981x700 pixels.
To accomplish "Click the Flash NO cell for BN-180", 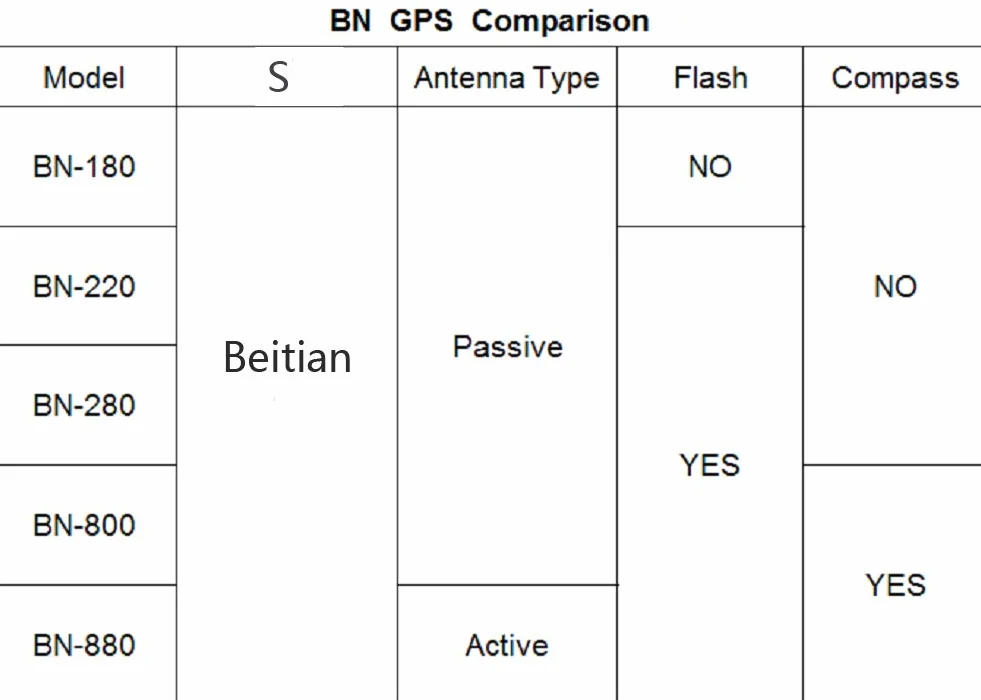I will pyautogui.click(x=710, y=167).
